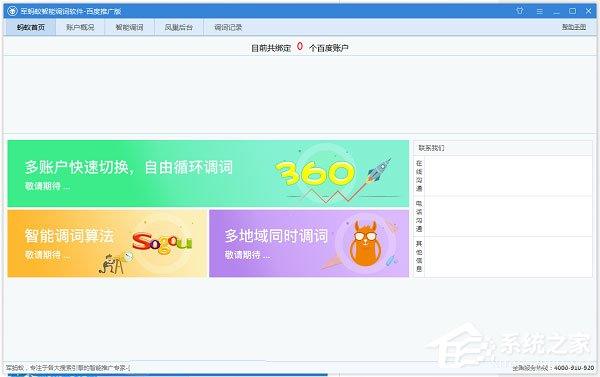Click the ant logo in the title bar

(12, 11)
